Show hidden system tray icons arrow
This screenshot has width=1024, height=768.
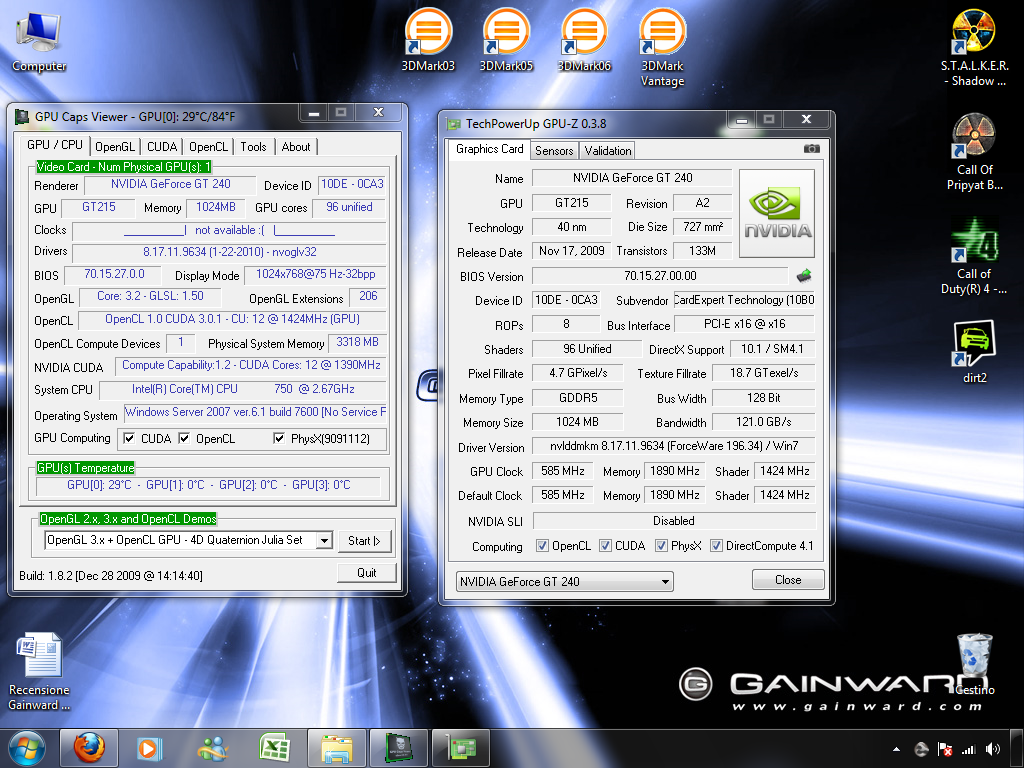click(x=896, y=750)
